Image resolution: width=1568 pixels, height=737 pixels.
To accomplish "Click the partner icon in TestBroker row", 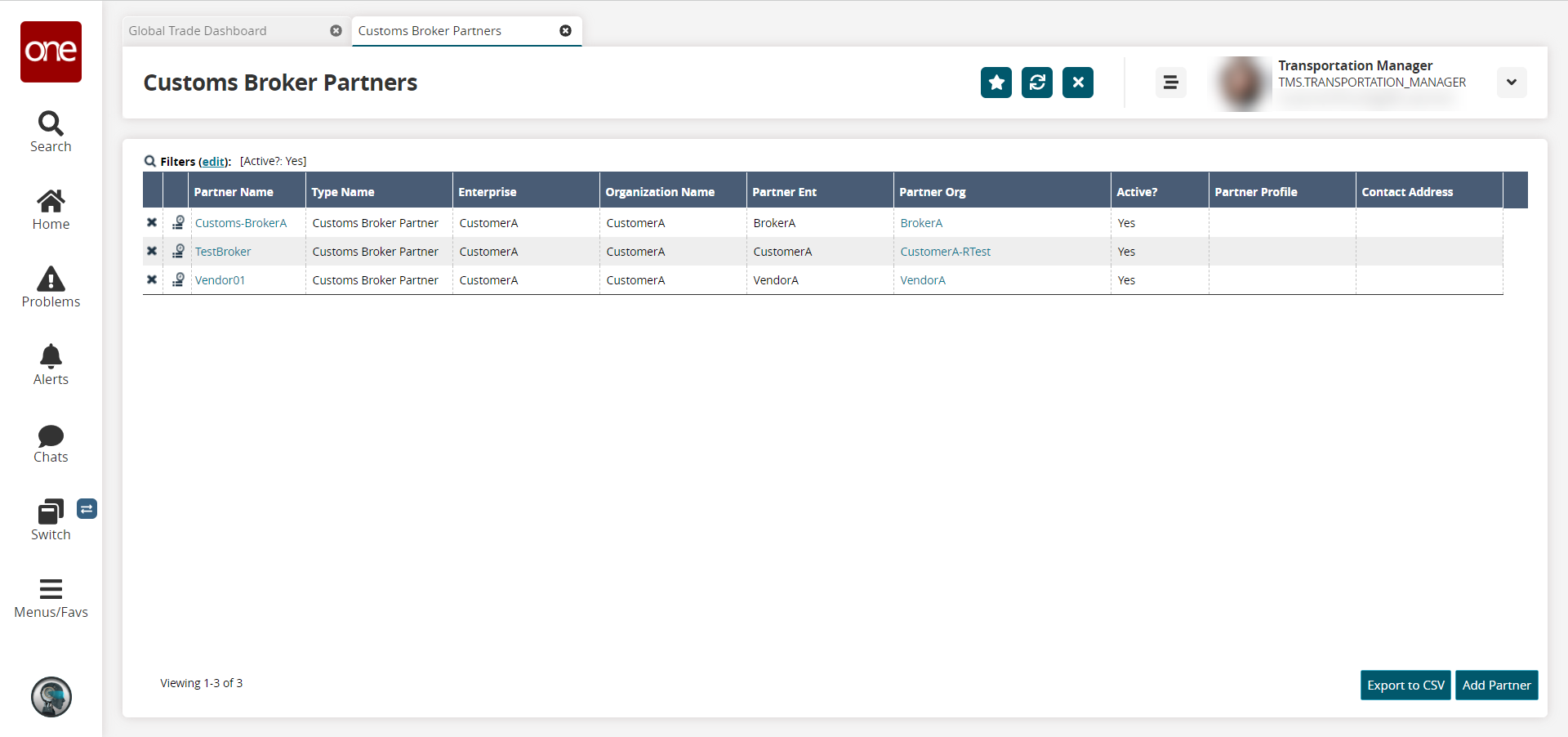I will coord(178,251).
